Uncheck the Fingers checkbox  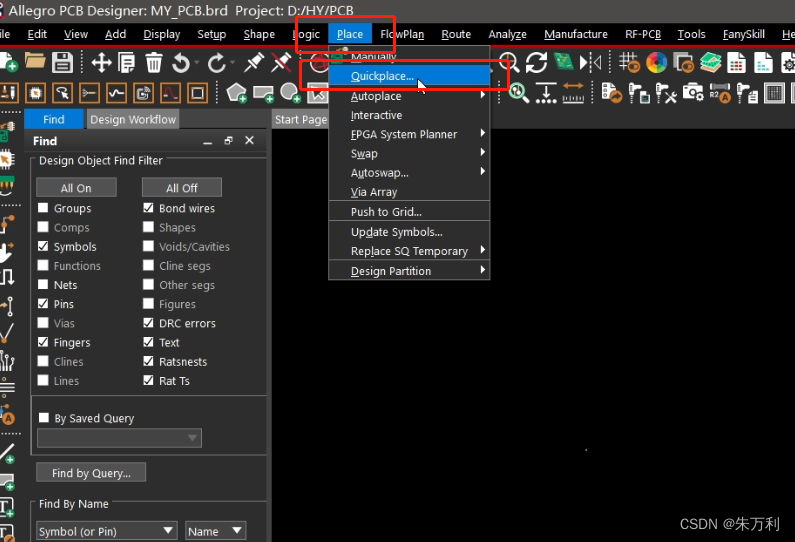44,342
